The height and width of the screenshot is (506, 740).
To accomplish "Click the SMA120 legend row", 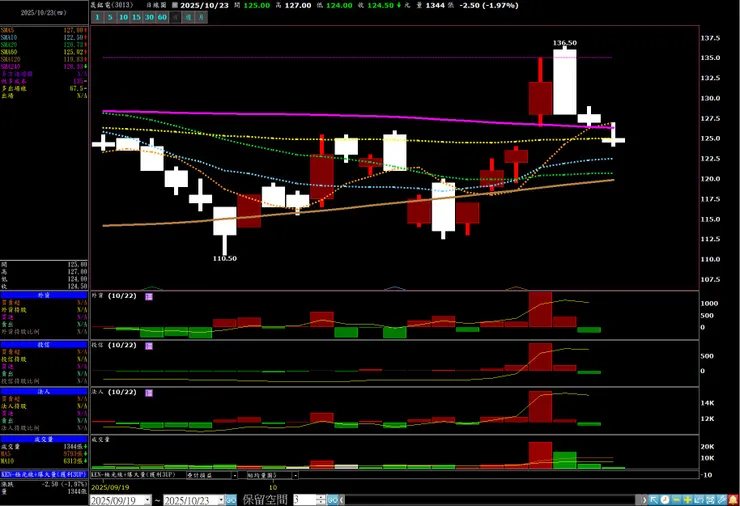I will pos(44,59).
